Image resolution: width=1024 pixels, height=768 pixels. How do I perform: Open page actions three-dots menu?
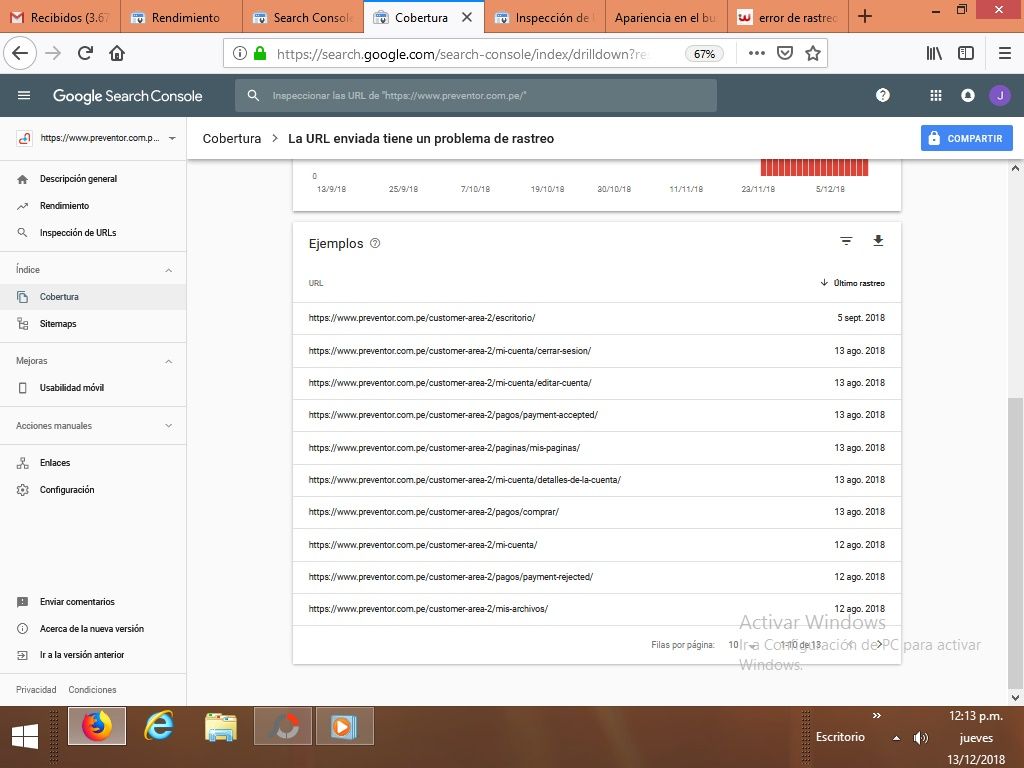(756, 54)
